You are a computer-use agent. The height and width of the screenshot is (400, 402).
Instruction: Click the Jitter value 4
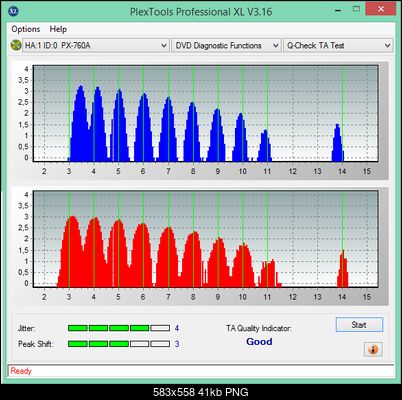click(x=177, y=328)
